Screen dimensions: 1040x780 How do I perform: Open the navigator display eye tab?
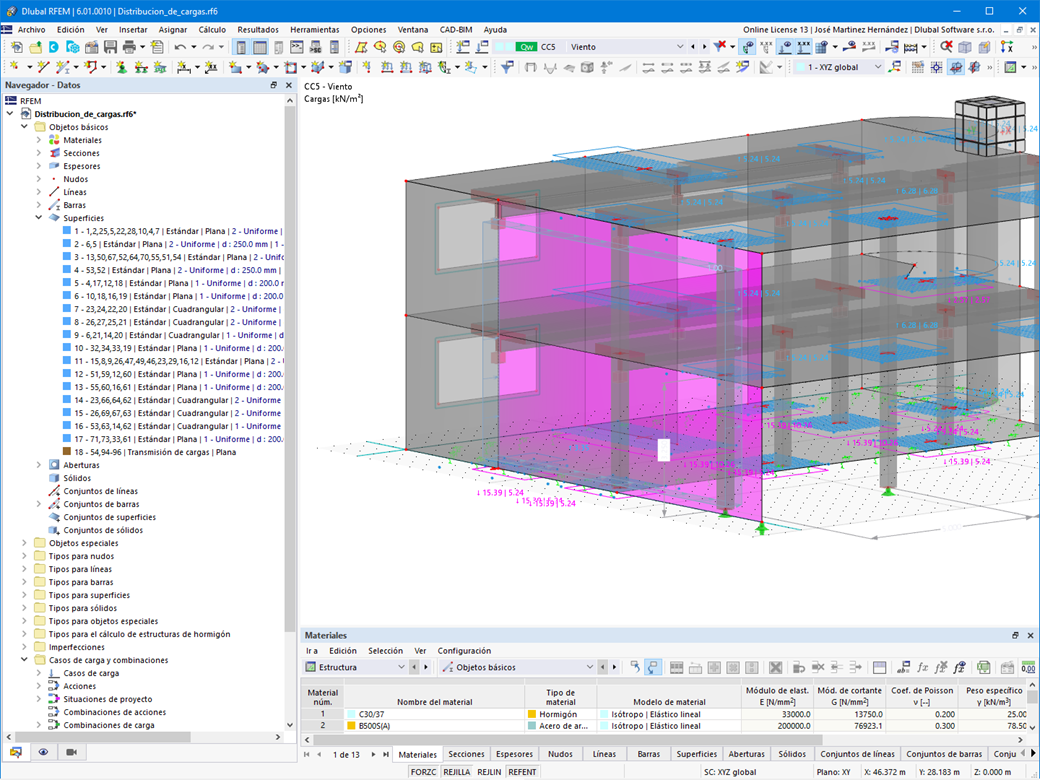44,752
